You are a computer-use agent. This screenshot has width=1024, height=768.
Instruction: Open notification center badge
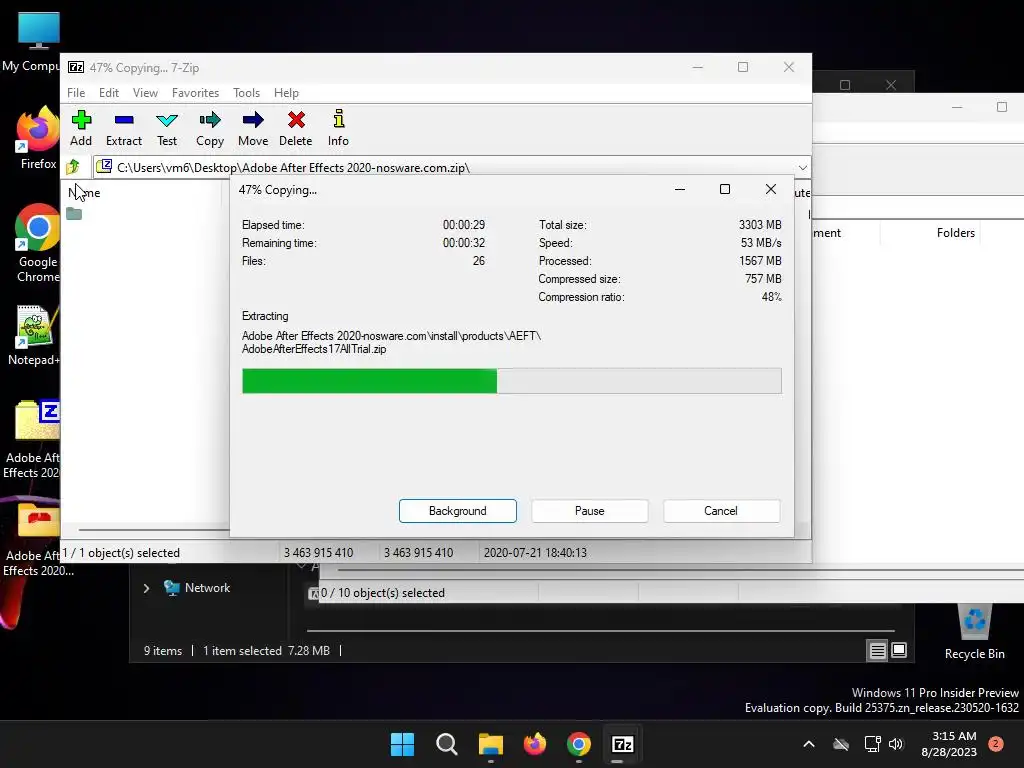point(996,744)
